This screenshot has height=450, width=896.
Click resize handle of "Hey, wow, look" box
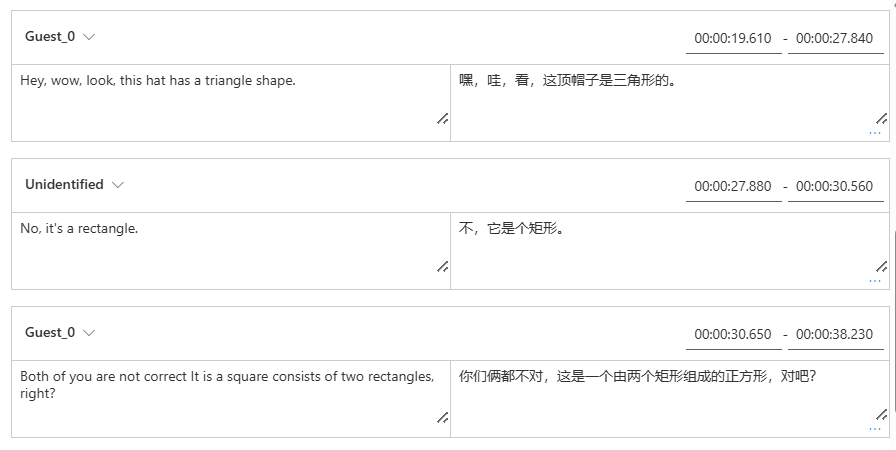point(442,119)
